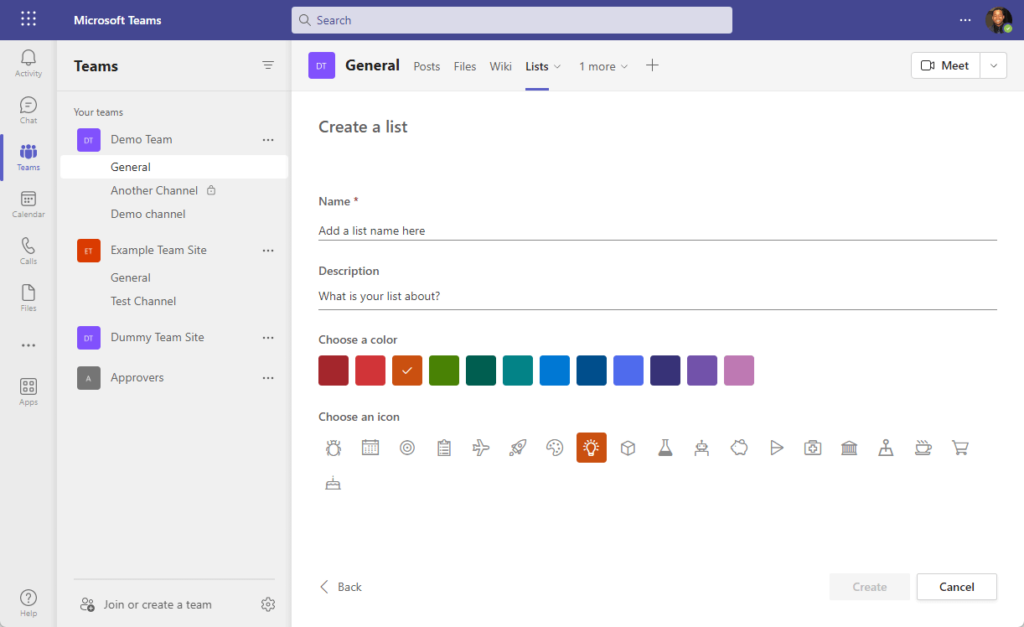Pick the teal color swatch
This screenshot has height=627, width=1024.
pos(518,370)
